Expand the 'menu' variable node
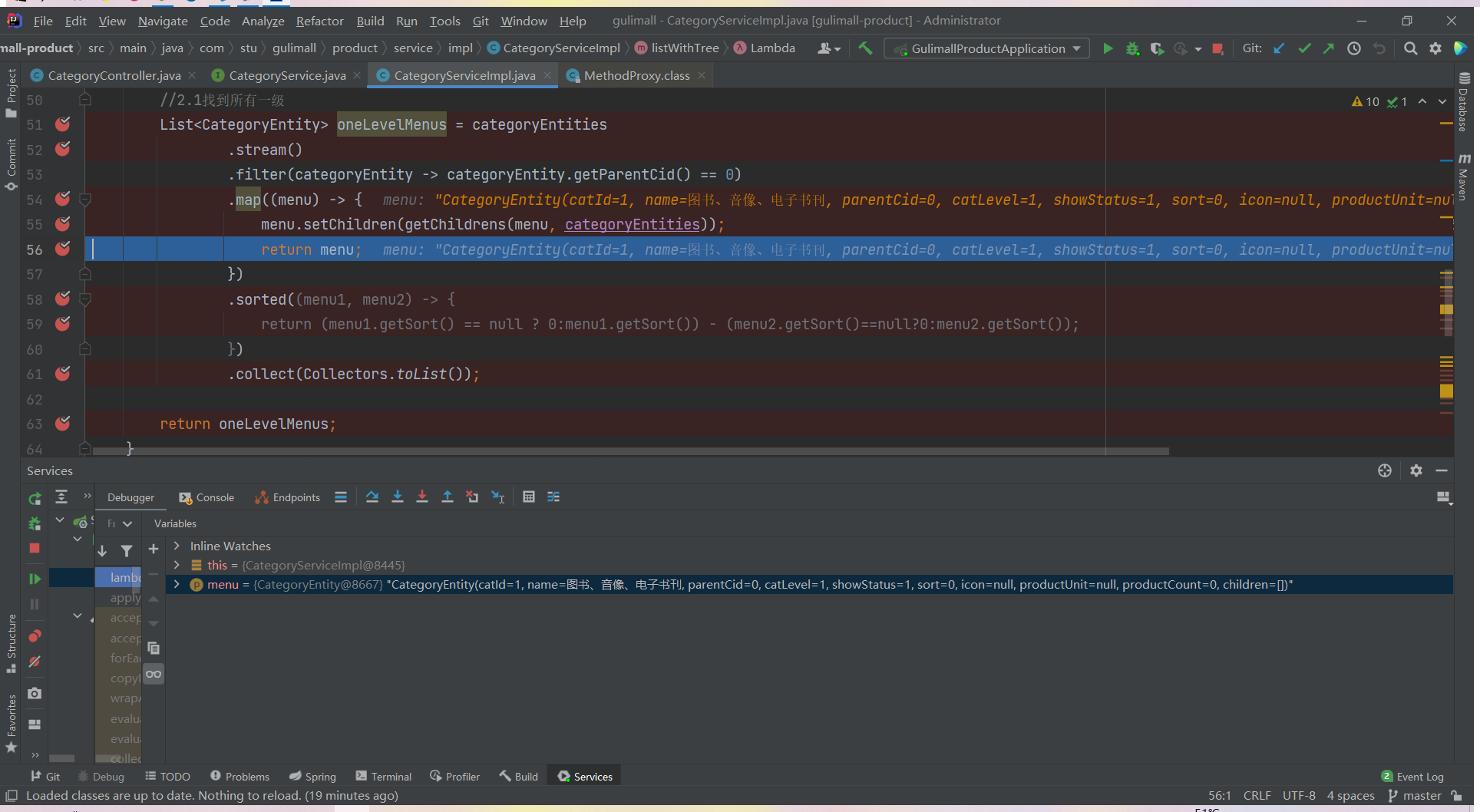The height and width of the screenshot is (812, 1480). [x=177, y=585]
